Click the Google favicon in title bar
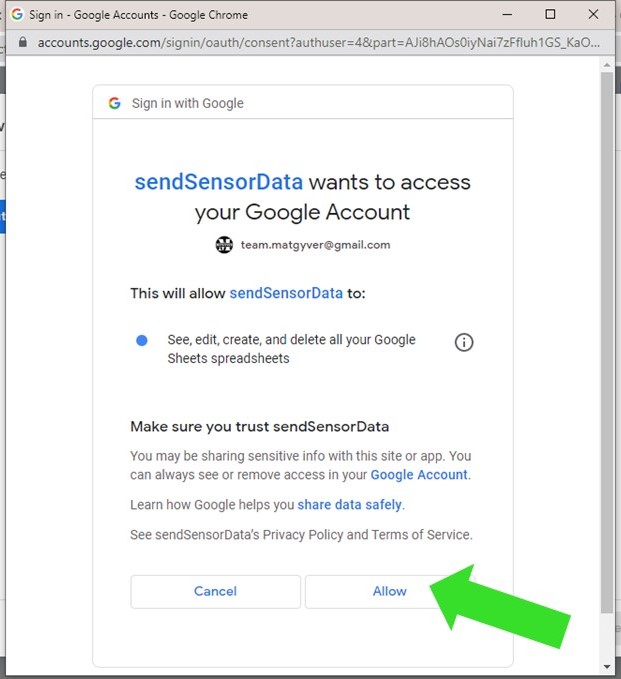This screenshot has height=679, width=621. [17, 15]
